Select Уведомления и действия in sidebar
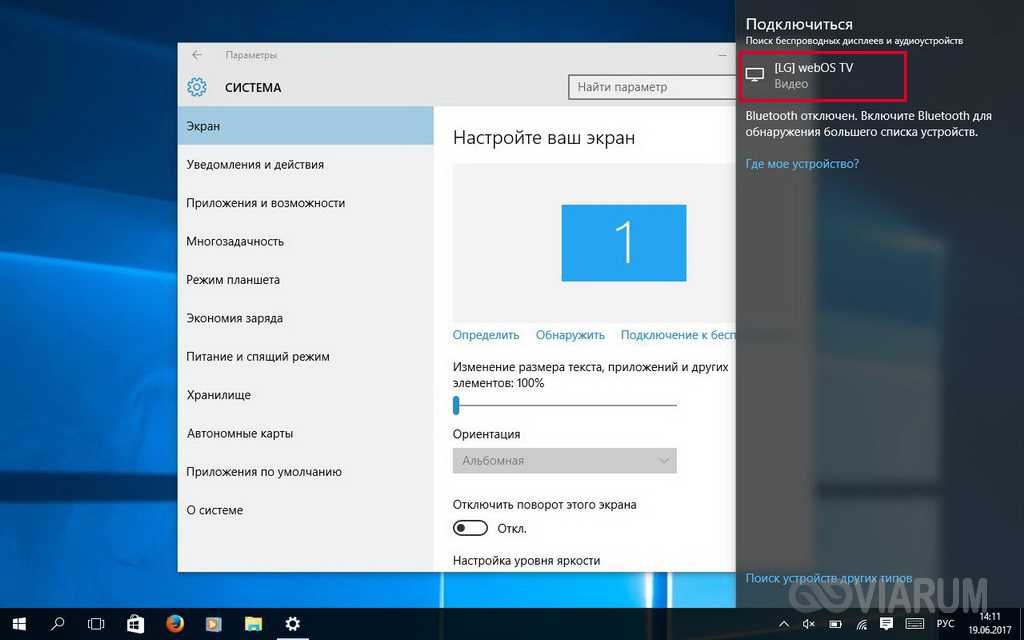Image resolution: width=1024 pixels, height=640 pixels. pyautogui.click(x=255, y=165)
